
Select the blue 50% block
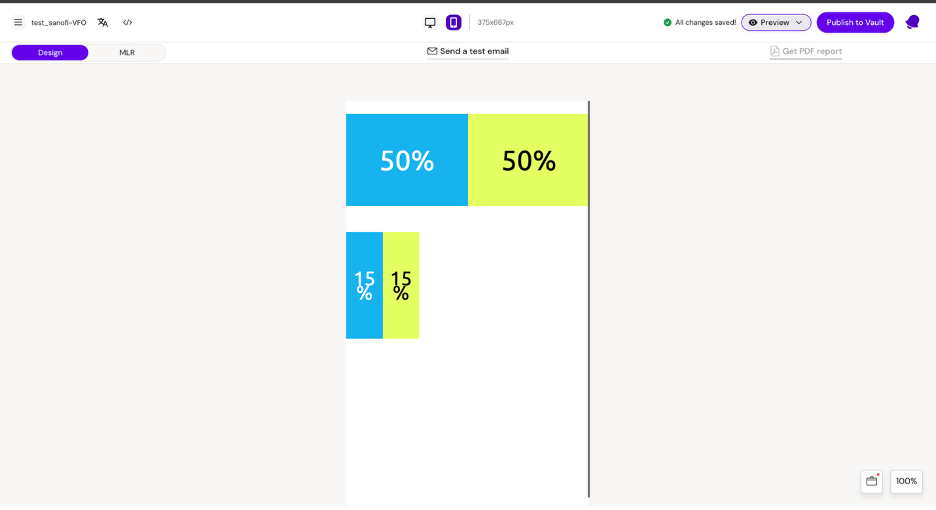tap(407, 160)
